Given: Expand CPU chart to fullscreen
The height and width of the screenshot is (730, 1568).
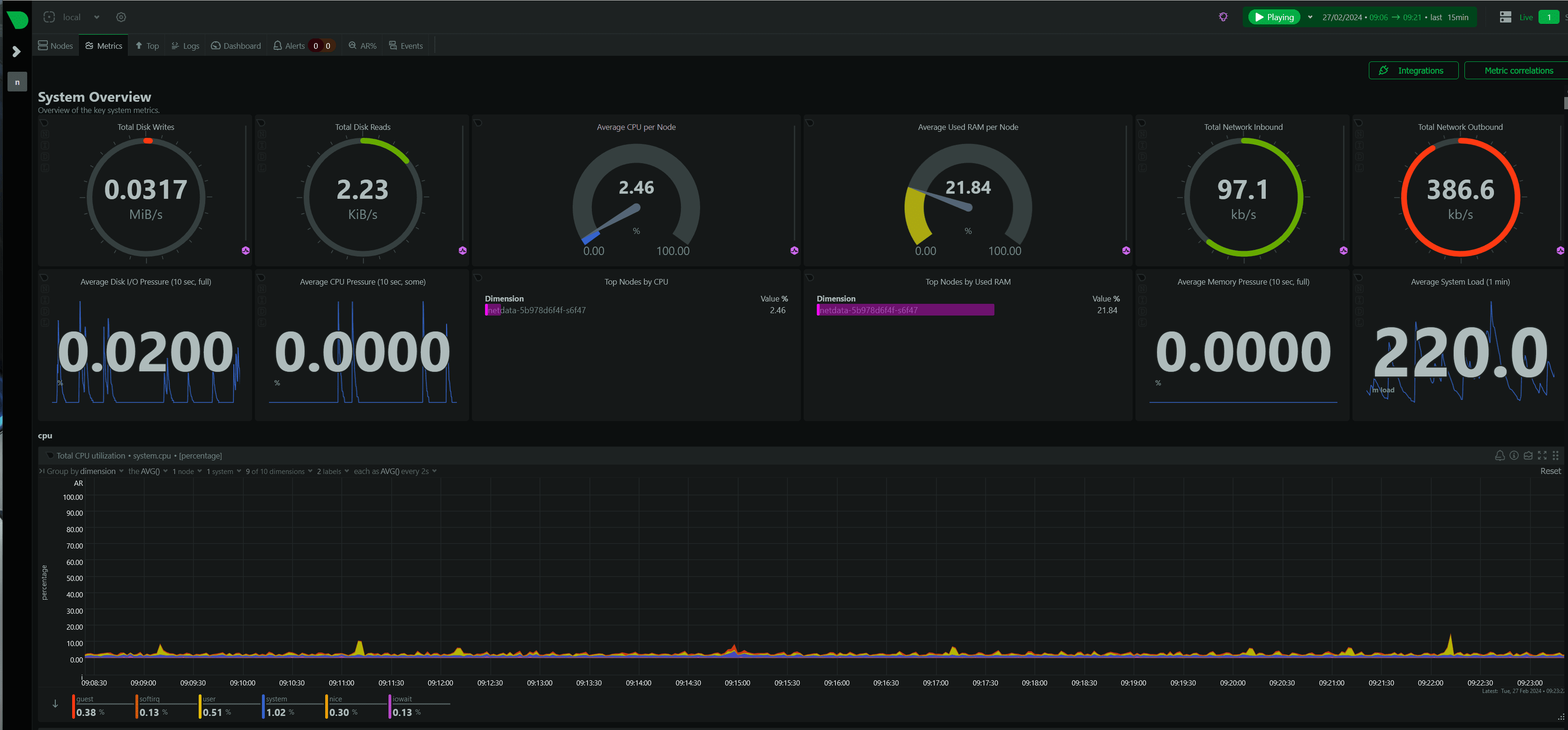Looking at the screenshot, I should click(1542, 455).
